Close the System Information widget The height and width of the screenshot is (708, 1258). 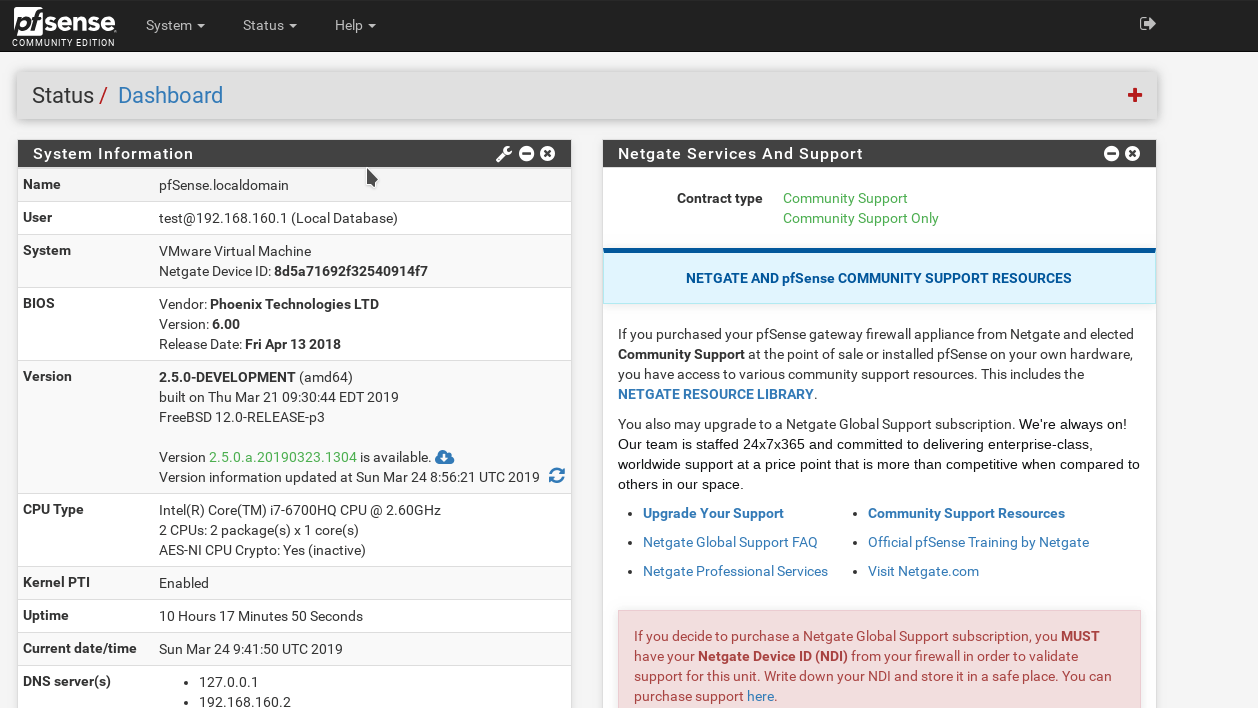point(548,153)
